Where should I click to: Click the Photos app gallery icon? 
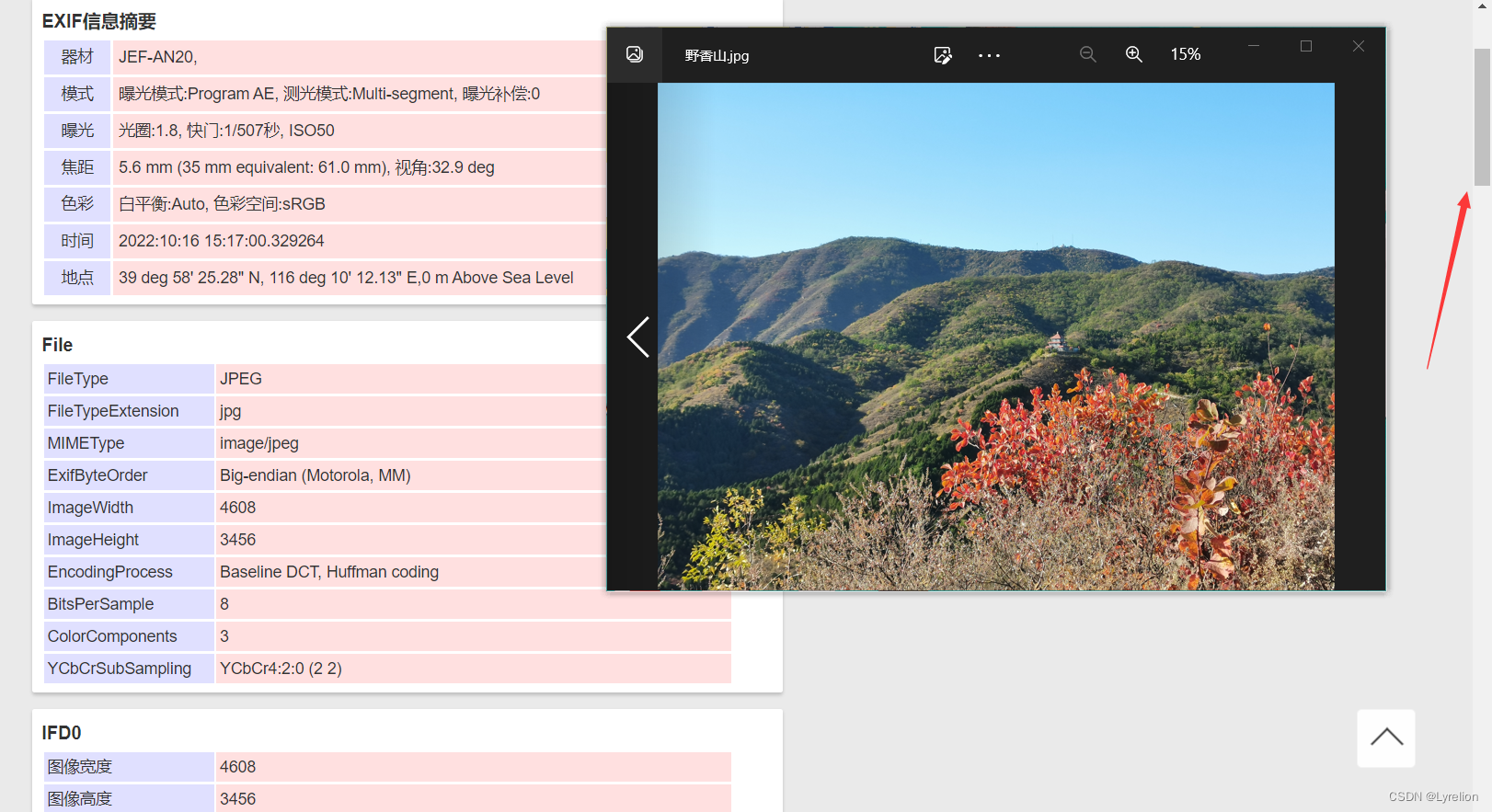tap(635, 54)
